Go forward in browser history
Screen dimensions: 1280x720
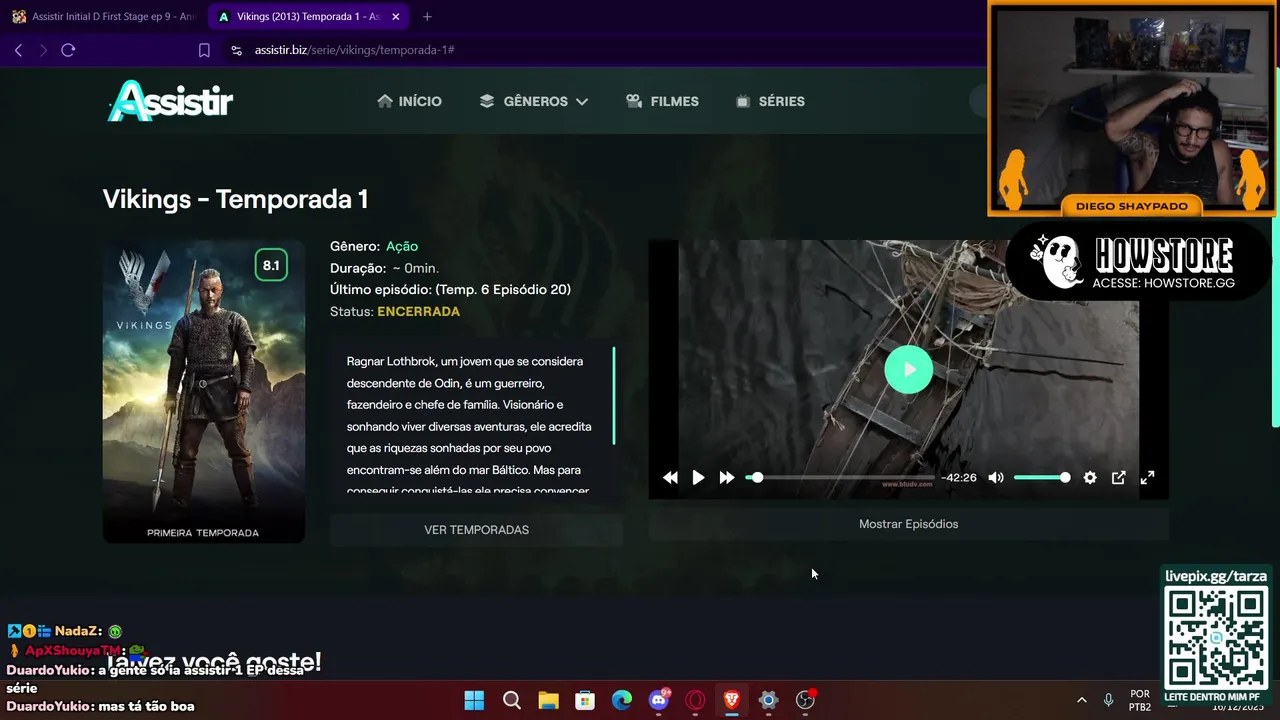coord(43,50)
